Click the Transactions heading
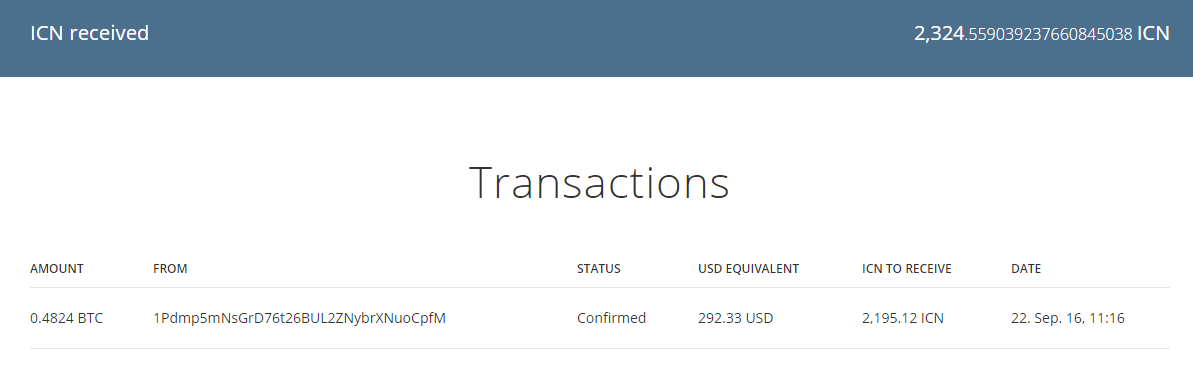Viewport: 1193px width, 369px height. (x=599, y=183)
